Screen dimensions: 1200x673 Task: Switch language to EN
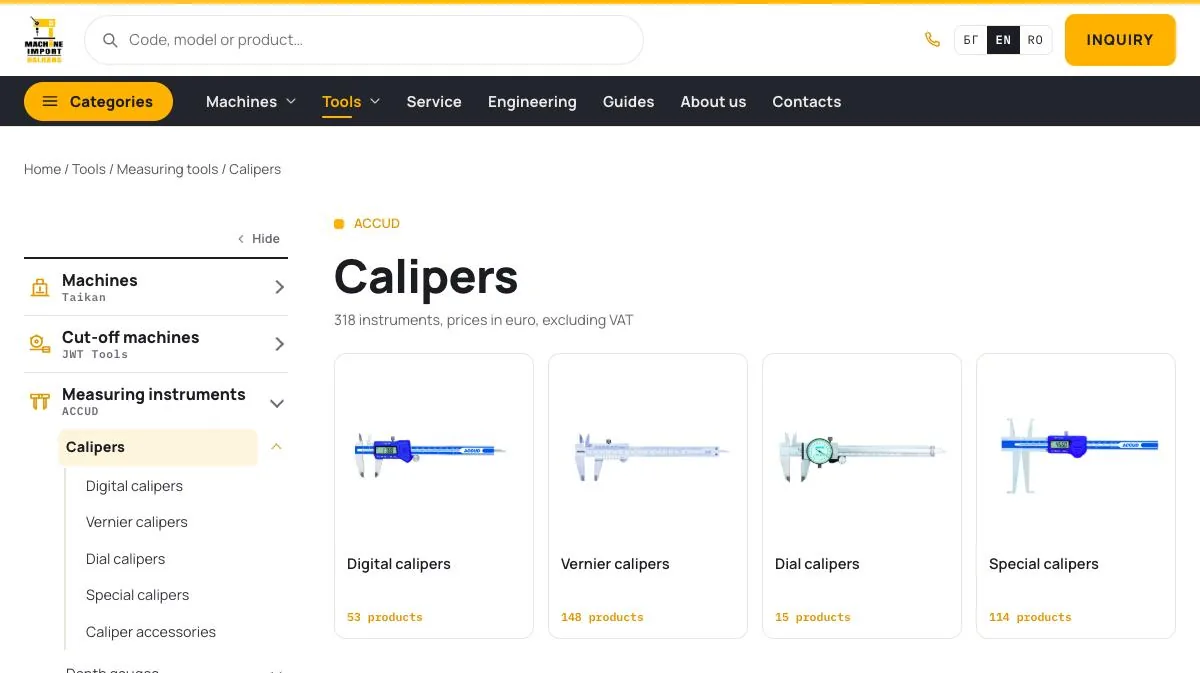click(x=1003, y=40)
